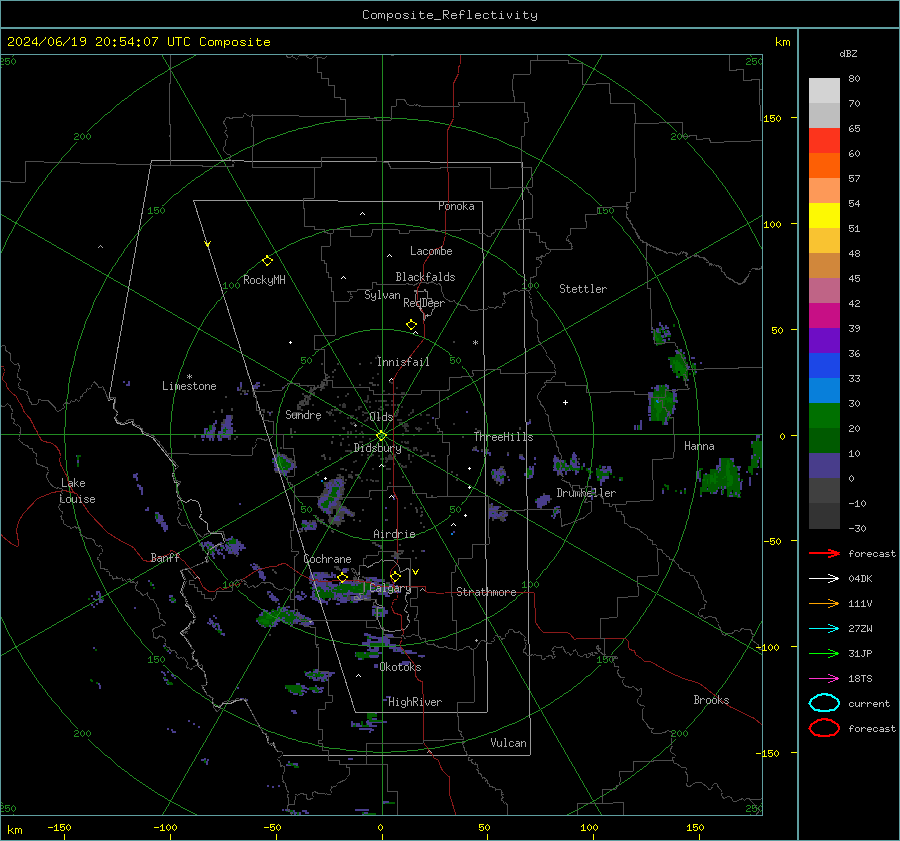Click the Hanna town label
The height and width of the screenshot is (841, 900).
point(699,446)
